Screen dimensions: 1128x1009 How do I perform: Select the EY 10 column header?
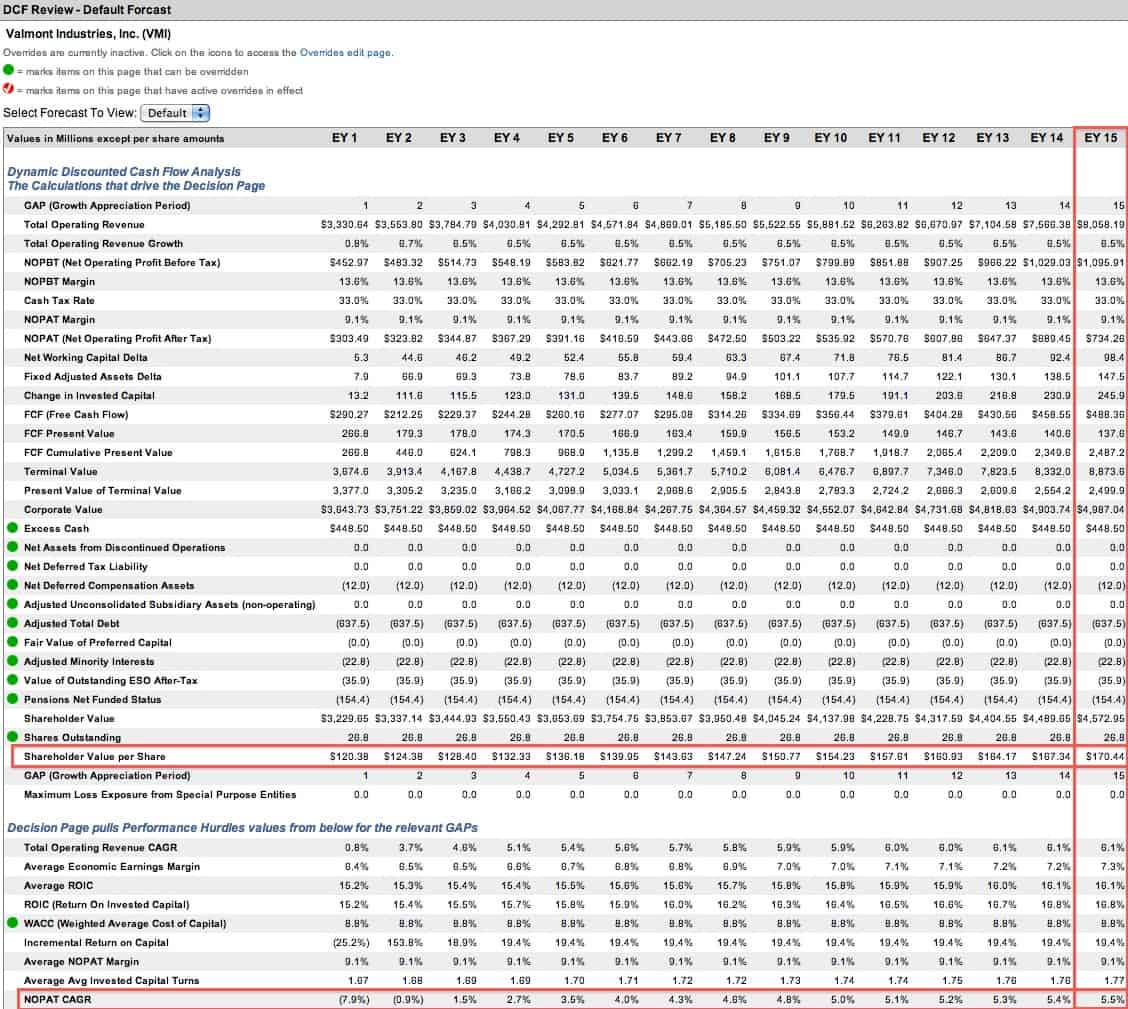tap(830, 138)
